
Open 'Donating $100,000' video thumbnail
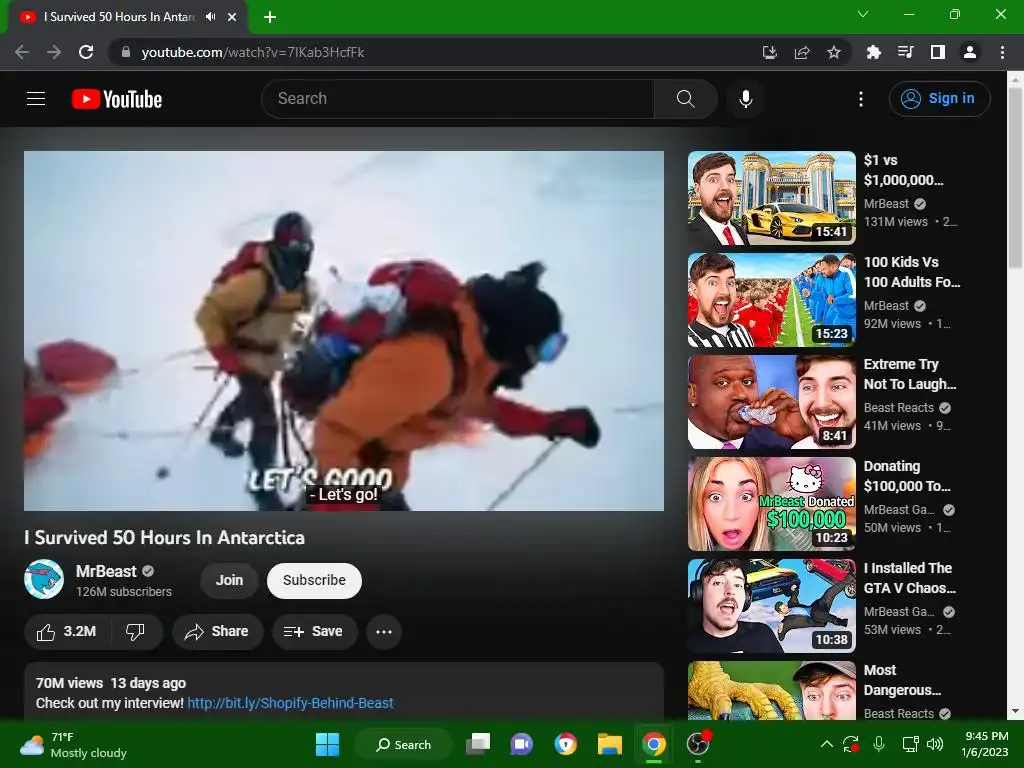tap(771, 504)
